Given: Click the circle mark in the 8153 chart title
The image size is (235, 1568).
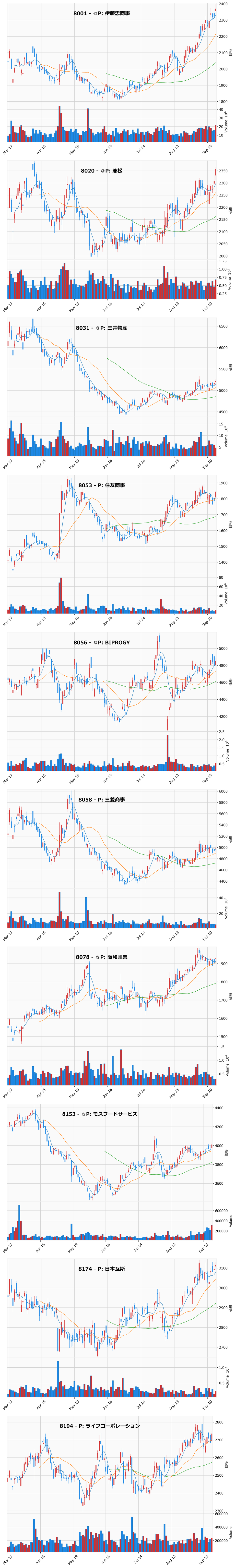Looking at the screenshot, I should tap(83, 1115).
